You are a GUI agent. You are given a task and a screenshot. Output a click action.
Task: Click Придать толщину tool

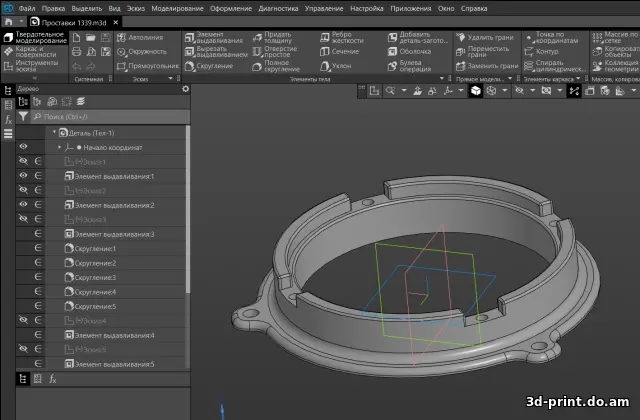tap(272, 38)
